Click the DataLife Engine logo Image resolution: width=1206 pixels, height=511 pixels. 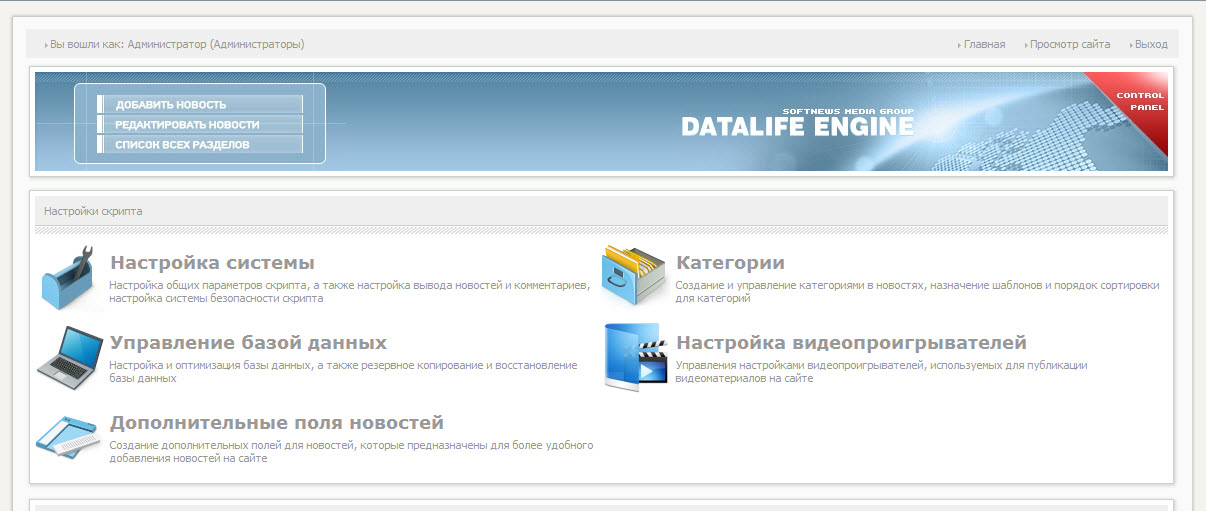point(798,122)
